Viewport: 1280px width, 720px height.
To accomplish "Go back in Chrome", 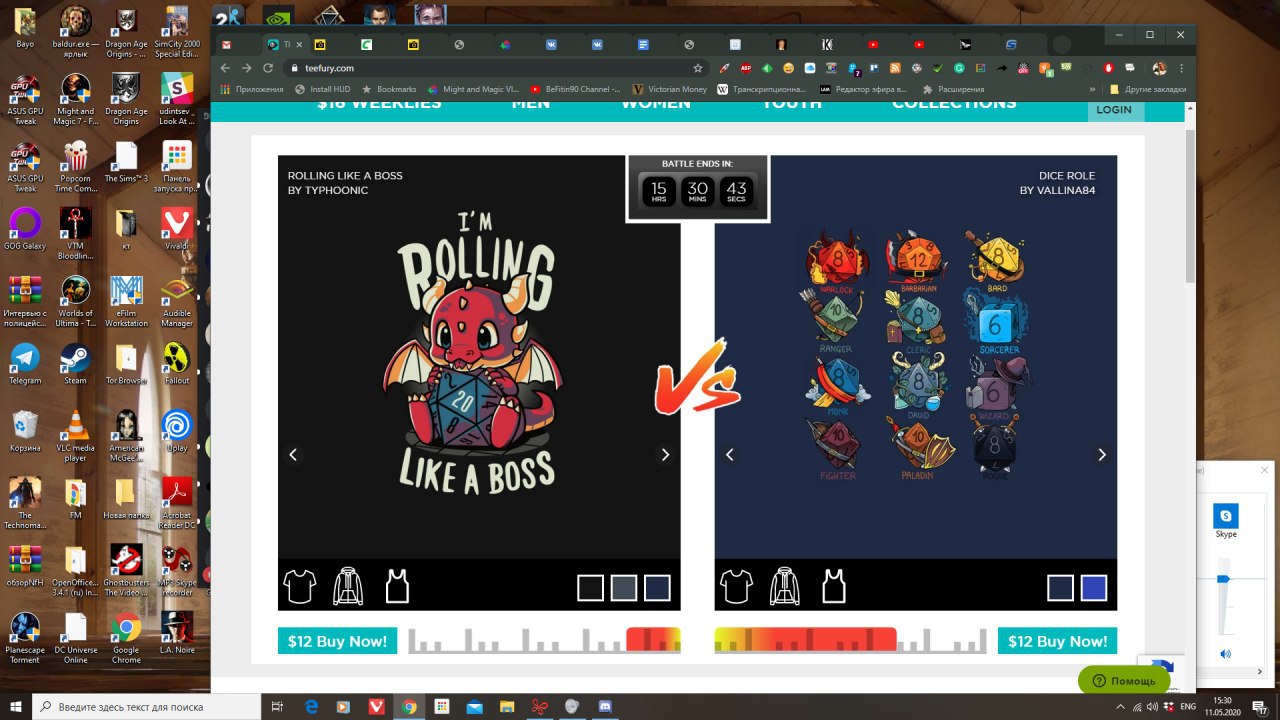I will pos(225,68).
